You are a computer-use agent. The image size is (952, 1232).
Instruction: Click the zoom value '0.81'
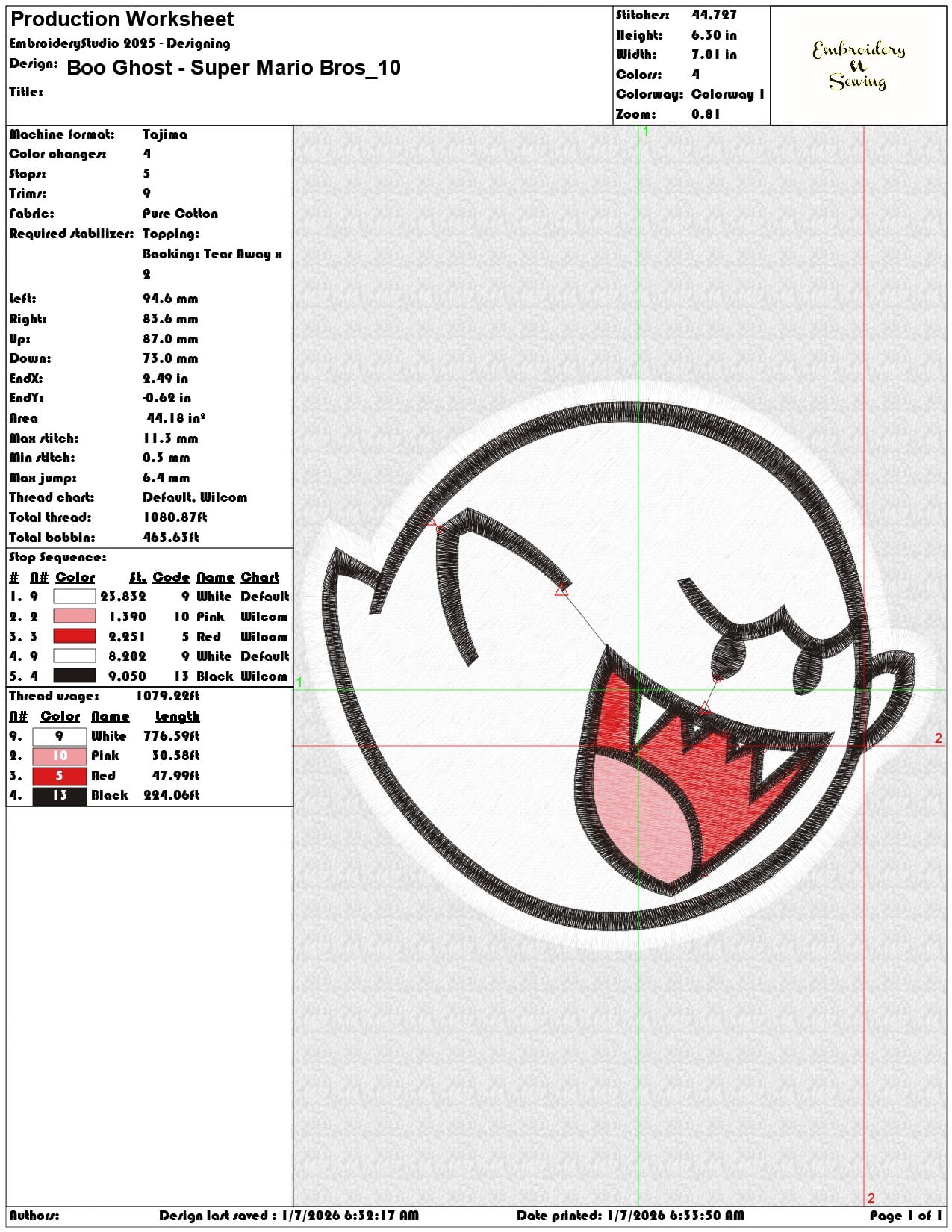click(706, 114)
